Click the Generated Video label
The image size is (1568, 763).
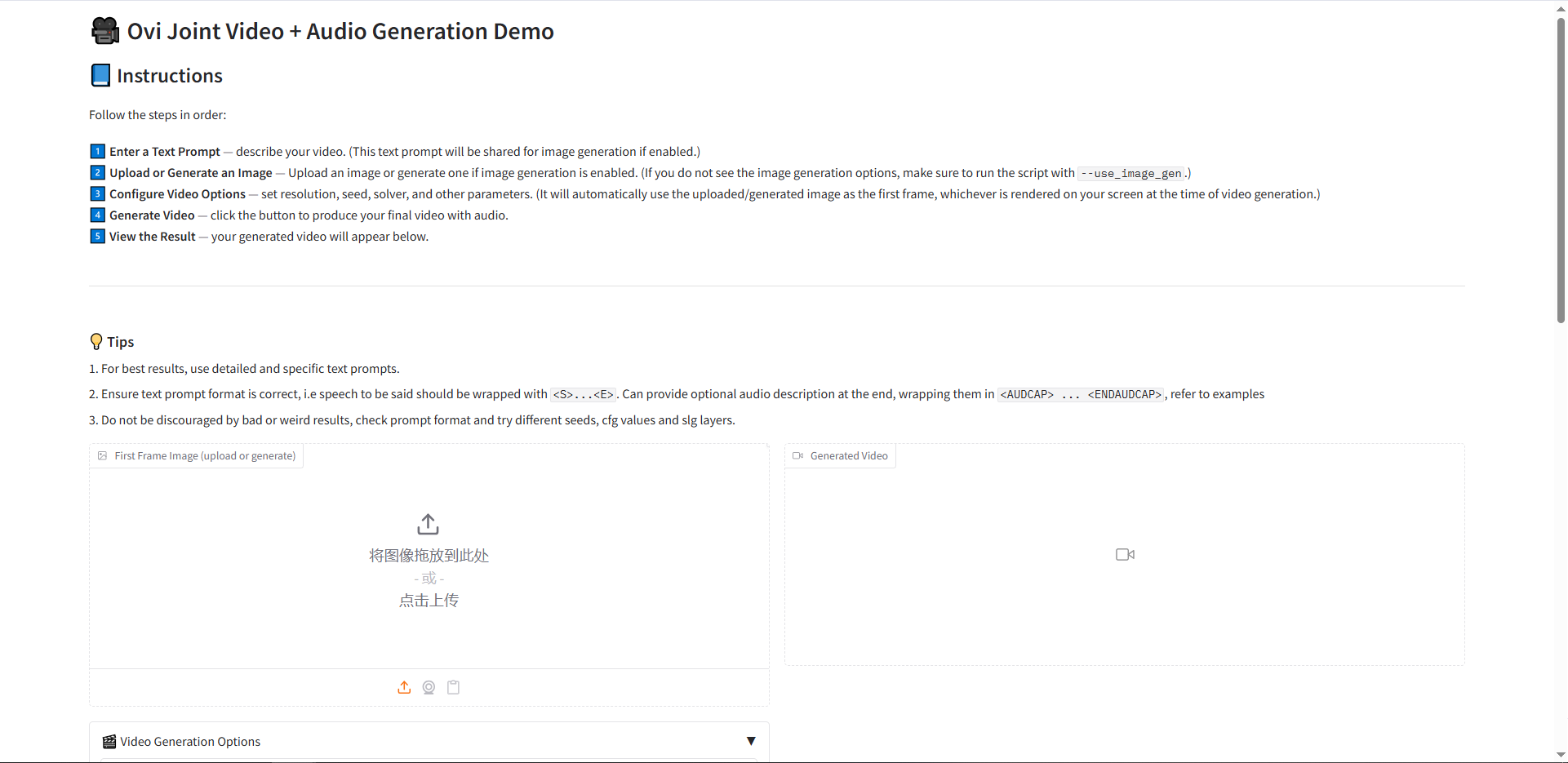(x=848, y=456)
